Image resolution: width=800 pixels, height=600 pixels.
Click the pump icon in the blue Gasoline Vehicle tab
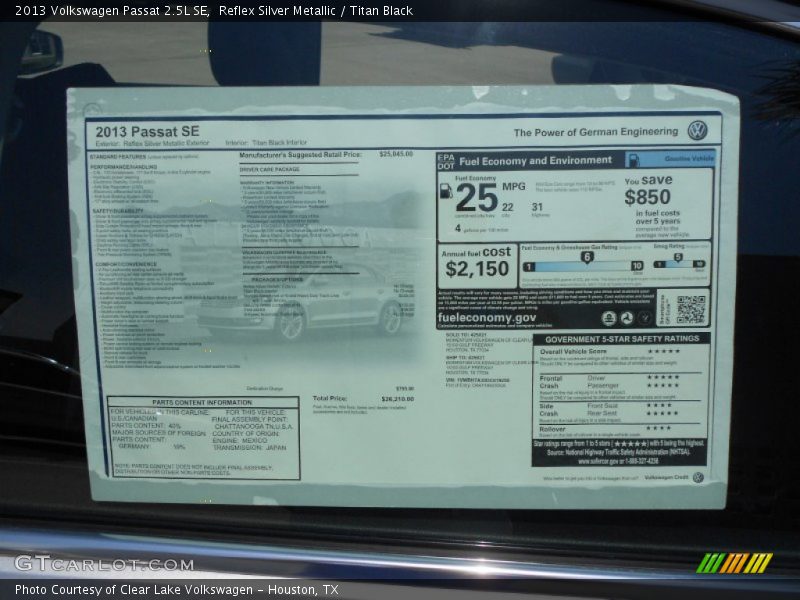[633, 160]
